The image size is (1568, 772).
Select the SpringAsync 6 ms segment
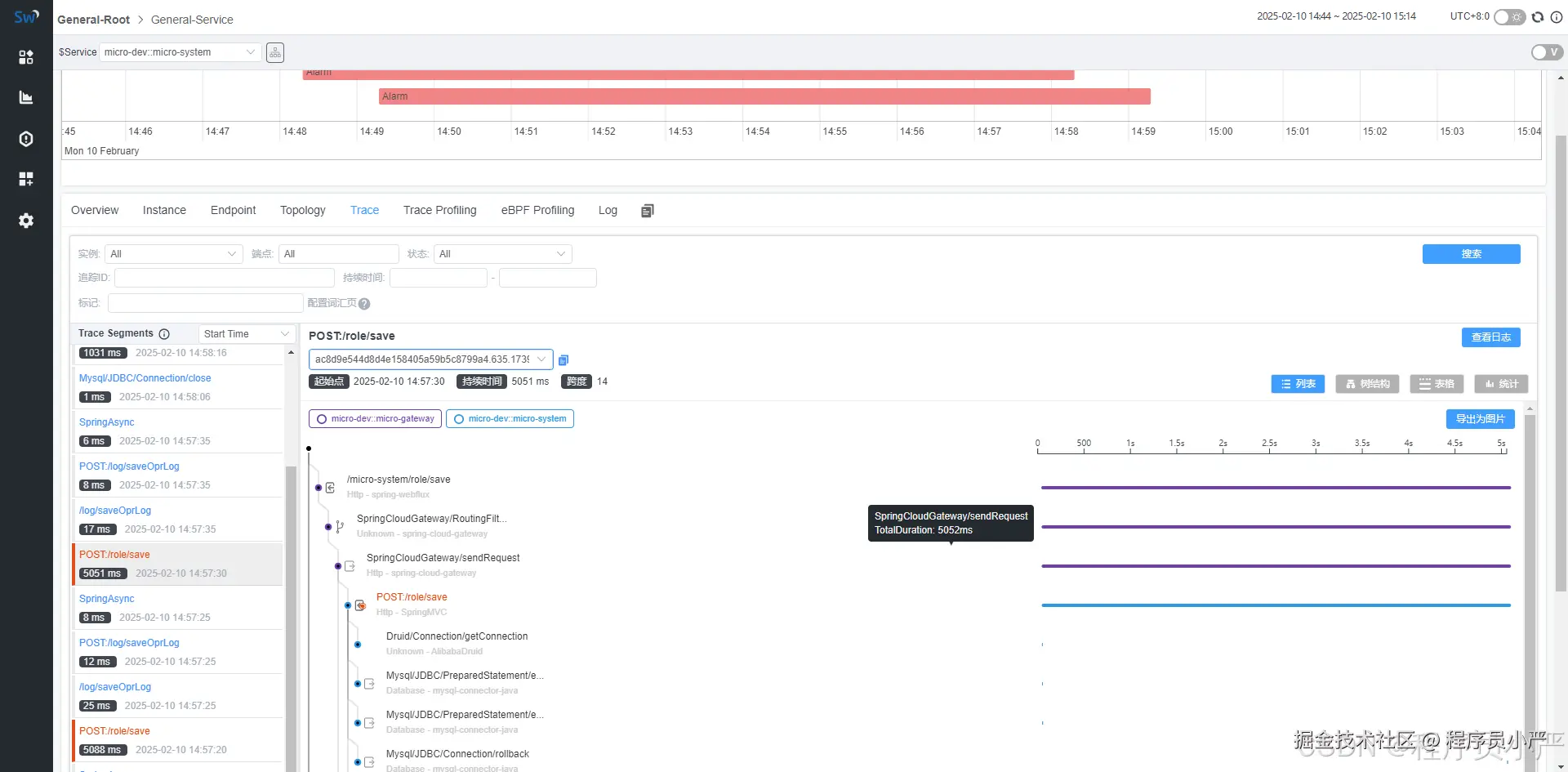[179, 431]
